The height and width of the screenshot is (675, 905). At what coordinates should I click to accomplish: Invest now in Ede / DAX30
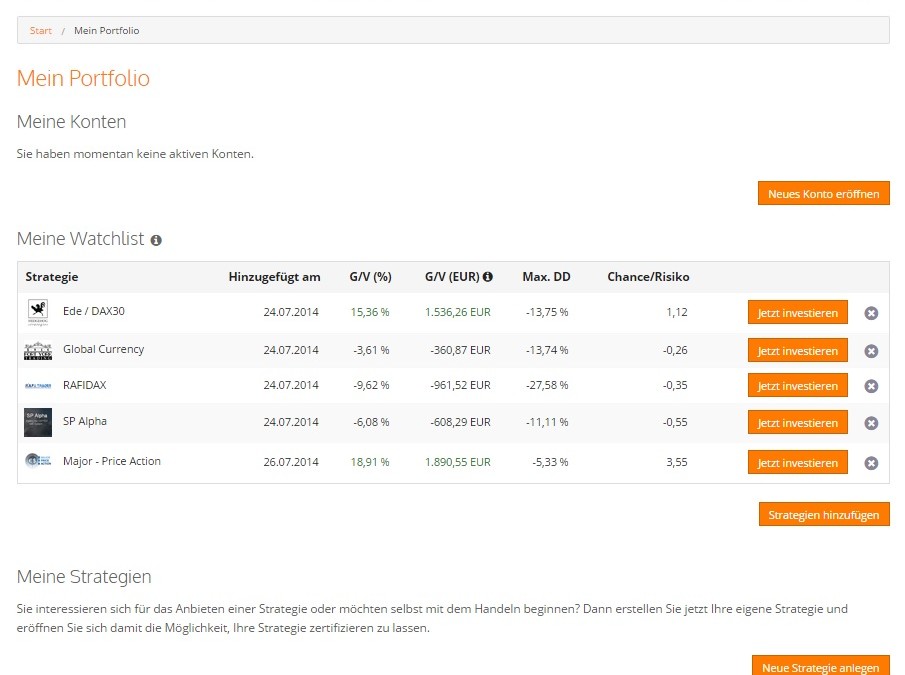(x=797, y=313)
